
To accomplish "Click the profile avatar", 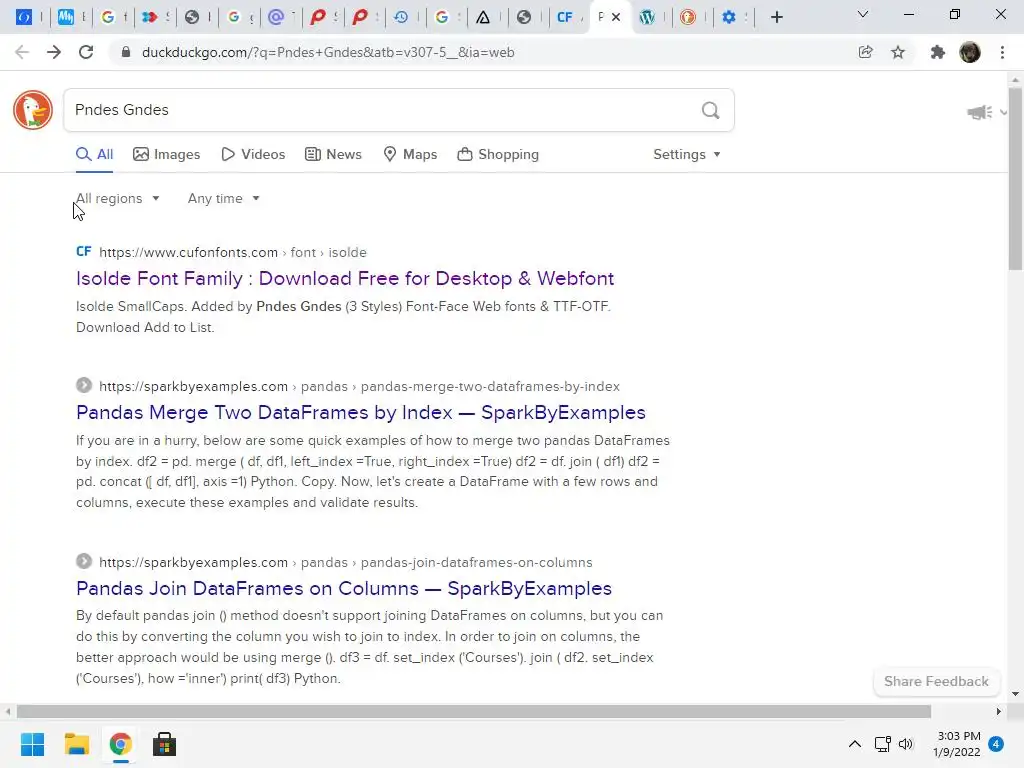I will coord(970,52).
